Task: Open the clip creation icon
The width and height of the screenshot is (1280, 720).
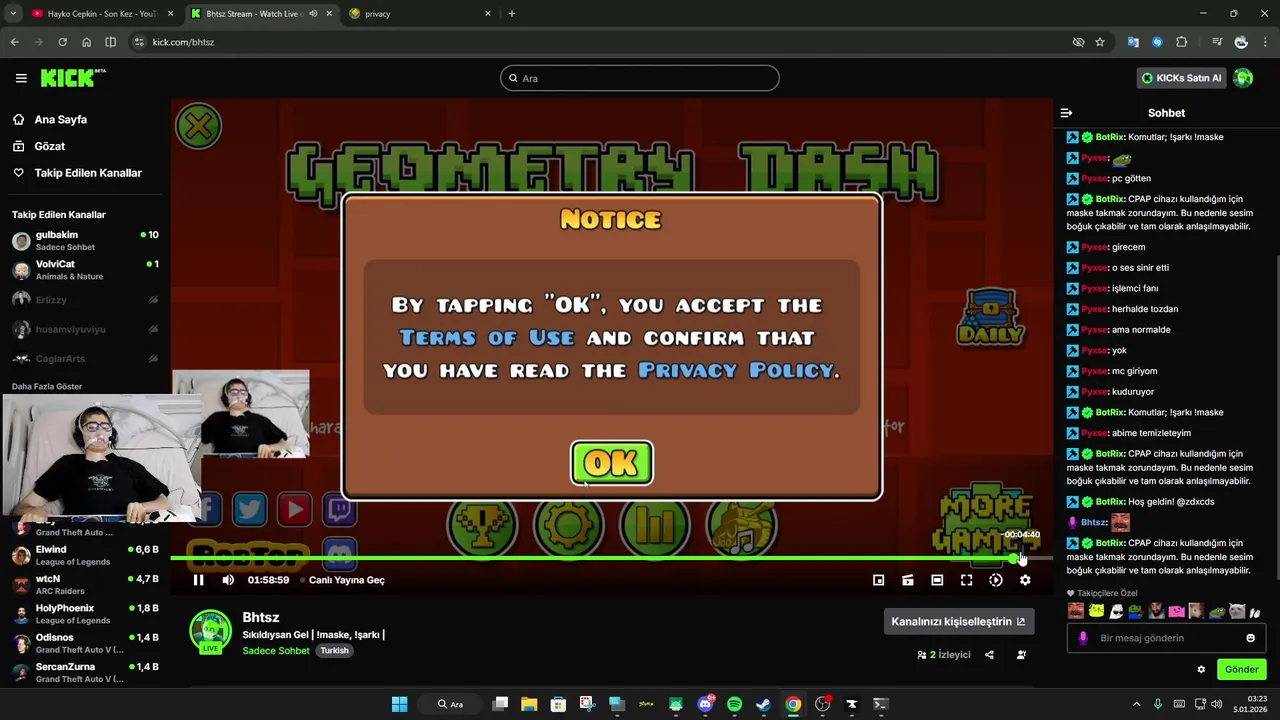Action: [x=908, y=580]
